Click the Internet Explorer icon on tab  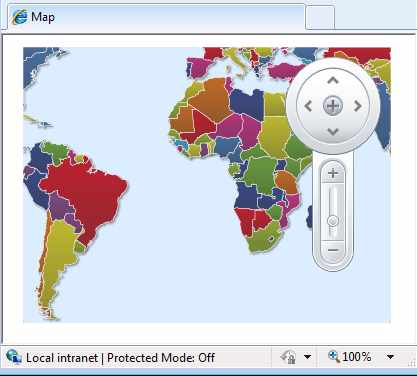click(19, 17)
